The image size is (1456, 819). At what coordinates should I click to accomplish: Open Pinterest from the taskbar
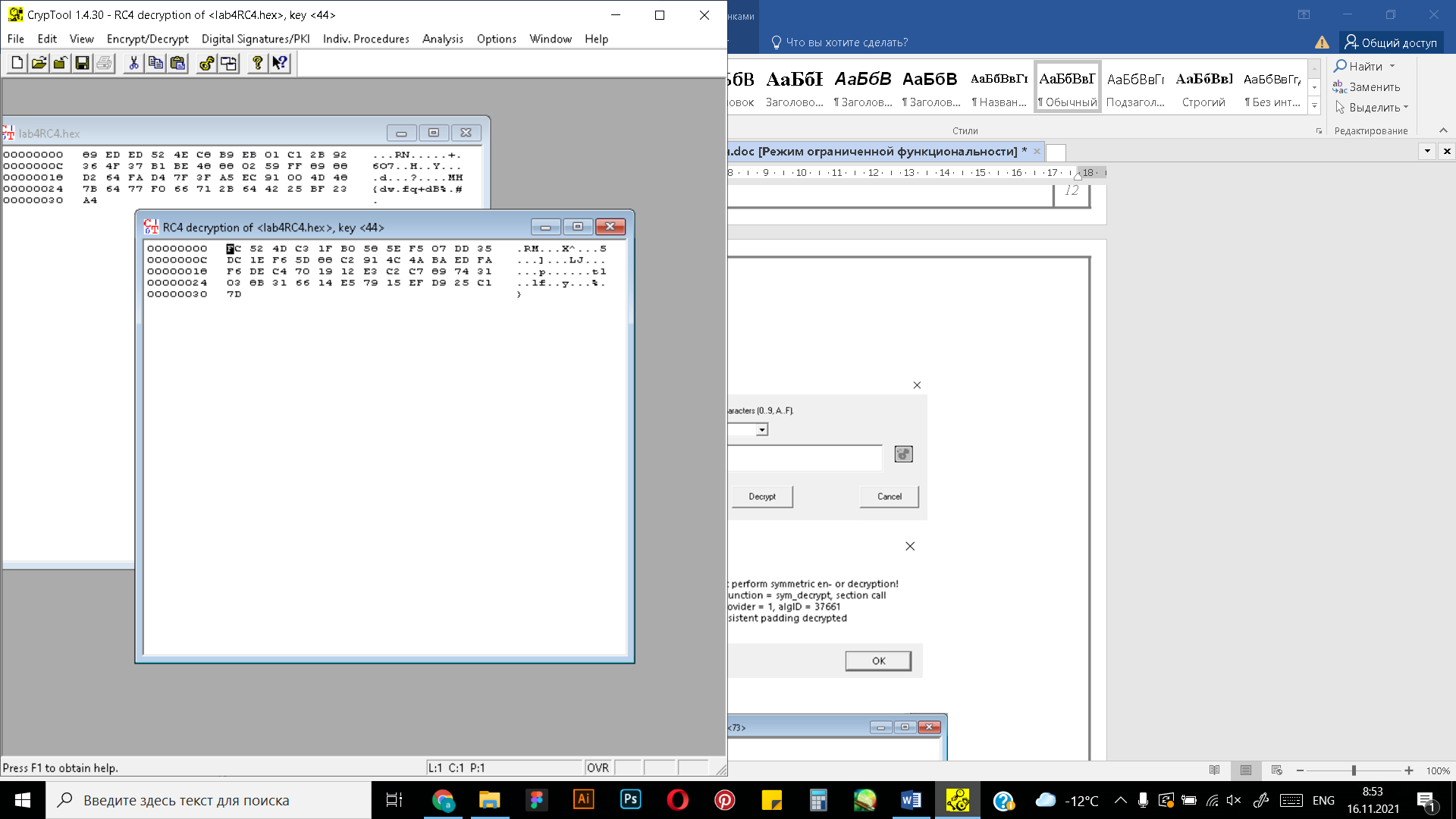[725, 800]
